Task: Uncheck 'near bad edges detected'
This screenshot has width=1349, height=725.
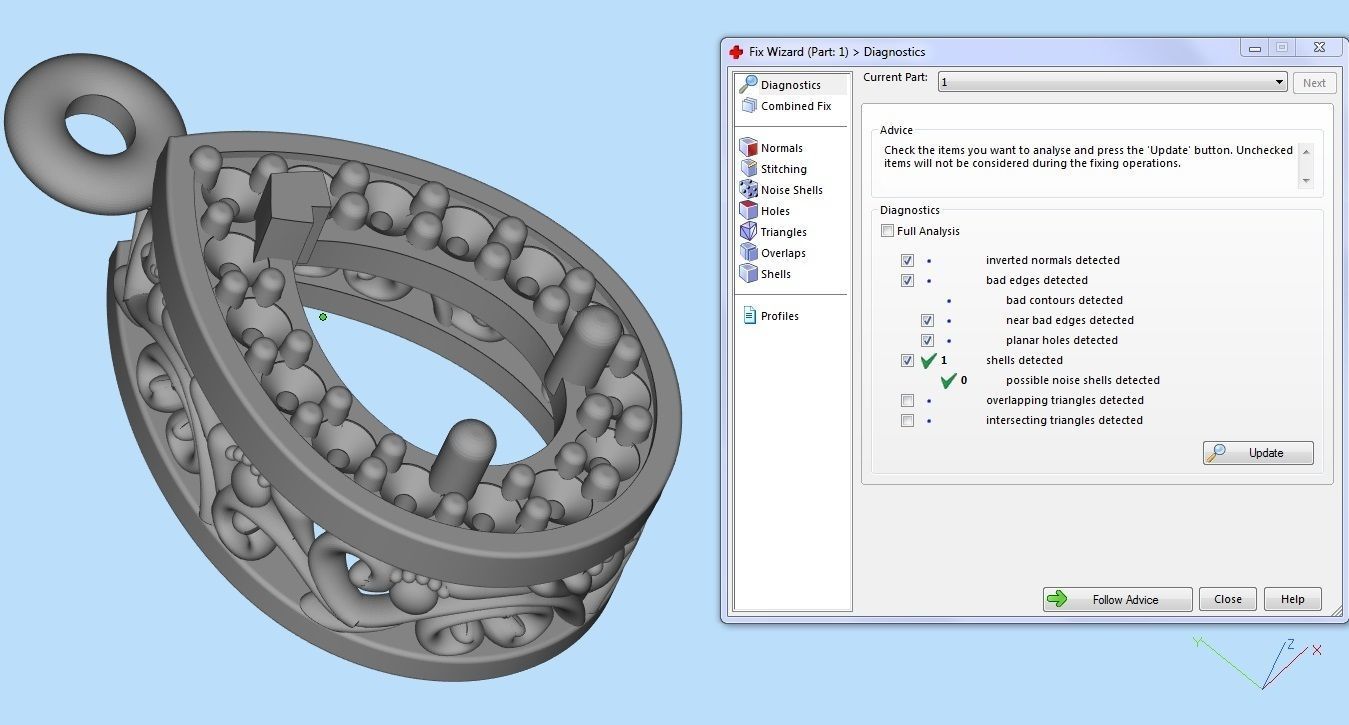Action: 927,320
